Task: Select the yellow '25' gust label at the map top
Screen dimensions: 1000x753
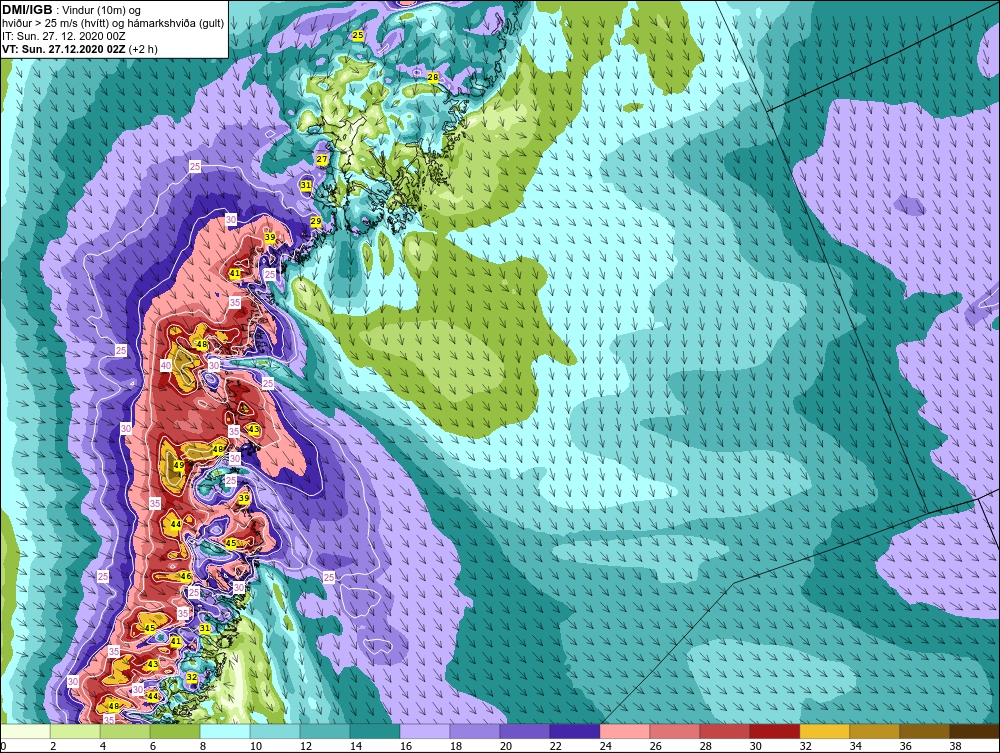Action: [358, 36]
